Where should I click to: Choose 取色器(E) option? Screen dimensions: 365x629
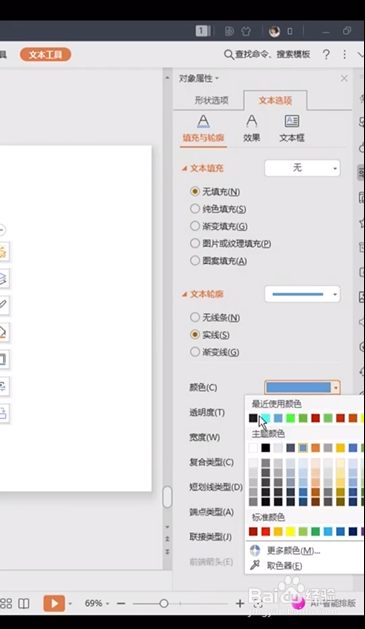(x=284, y=566)
